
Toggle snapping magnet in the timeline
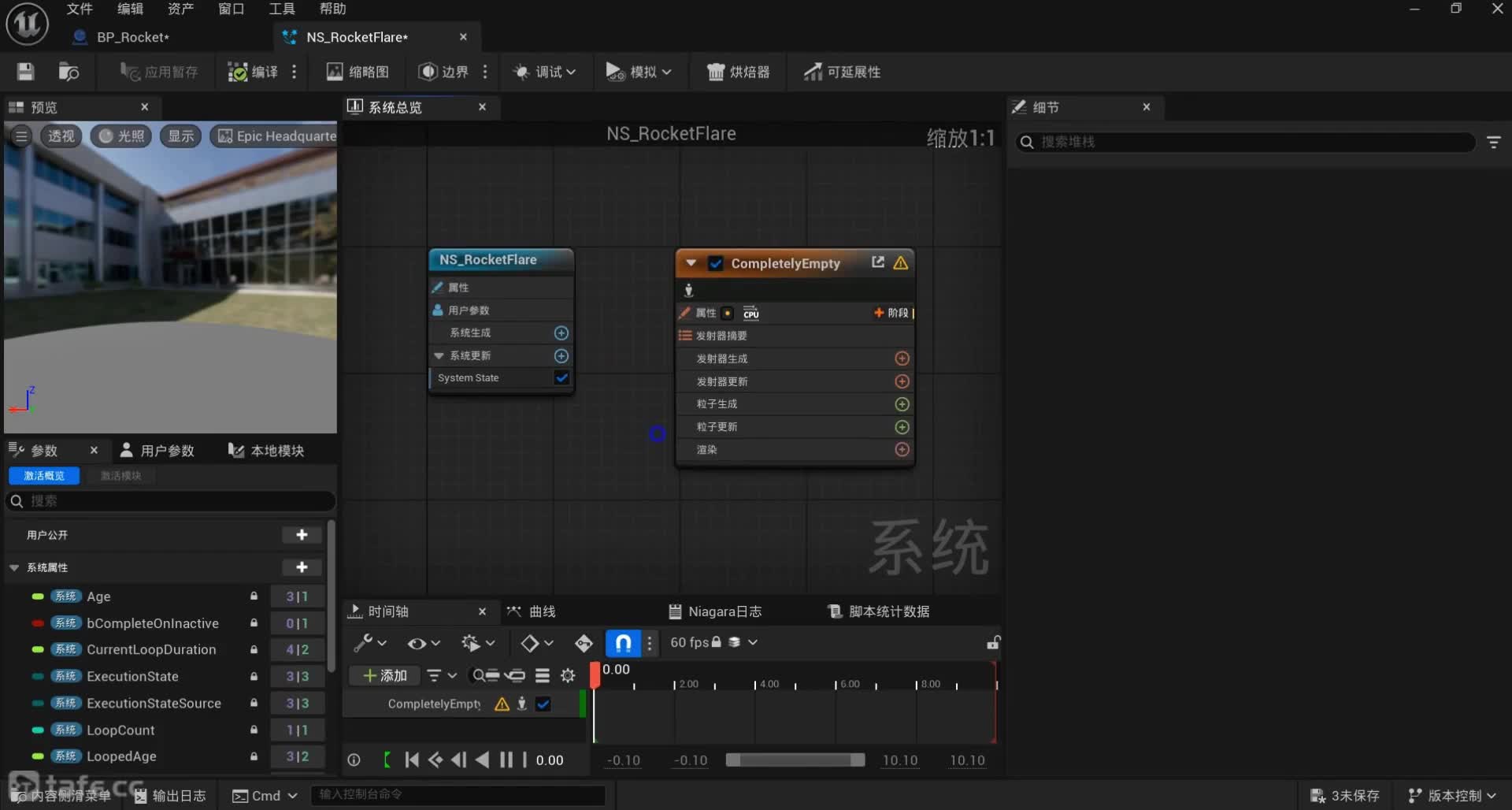tap(623, 643)
